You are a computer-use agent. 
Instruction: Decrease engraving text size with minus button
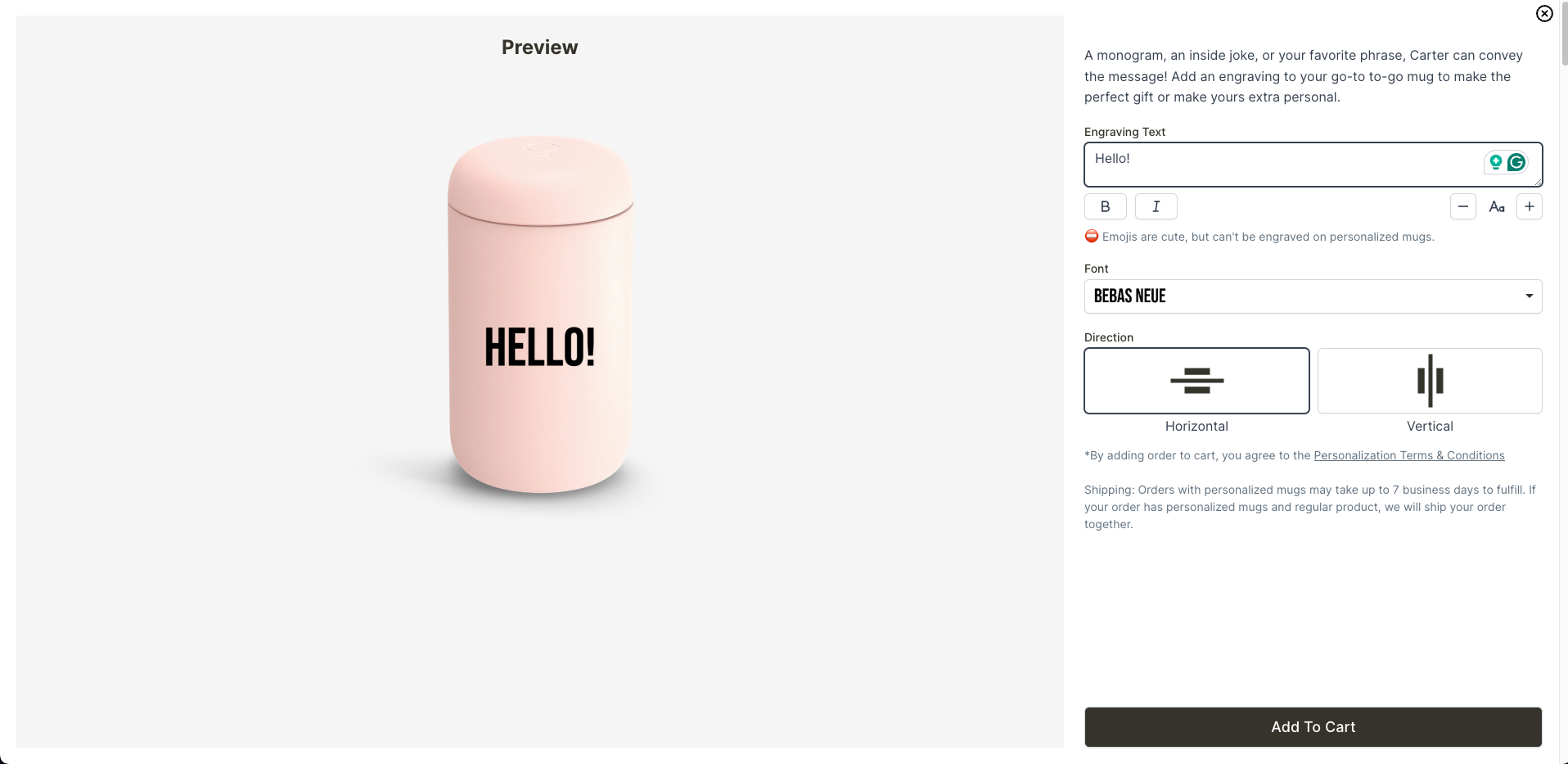(x=1462, y=206)
